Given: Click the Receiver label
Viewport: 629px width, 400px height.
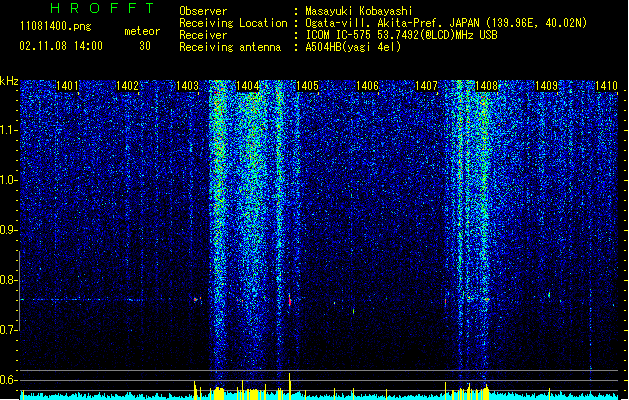Looking at the screenshot, I should tap(203, 35).
